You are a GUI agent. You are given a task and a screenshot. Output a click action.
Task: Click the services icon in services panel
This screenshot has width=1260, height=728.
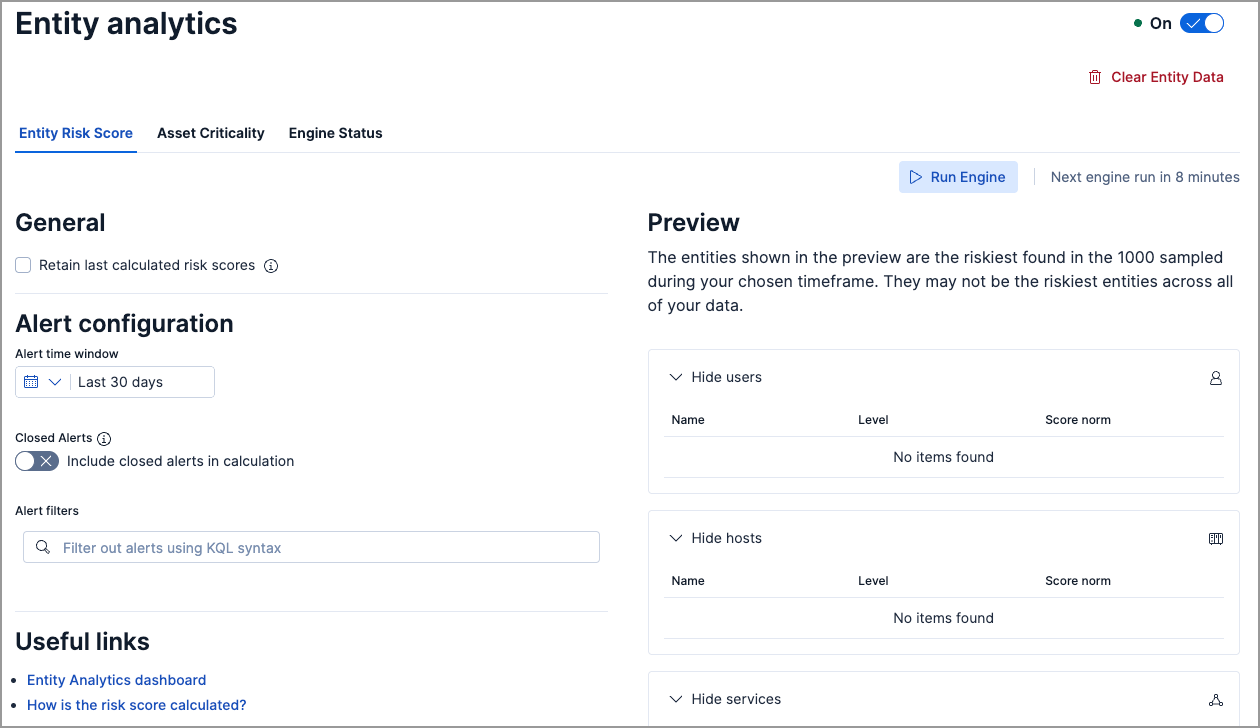pyautogui.click(x=1216, y=700)
